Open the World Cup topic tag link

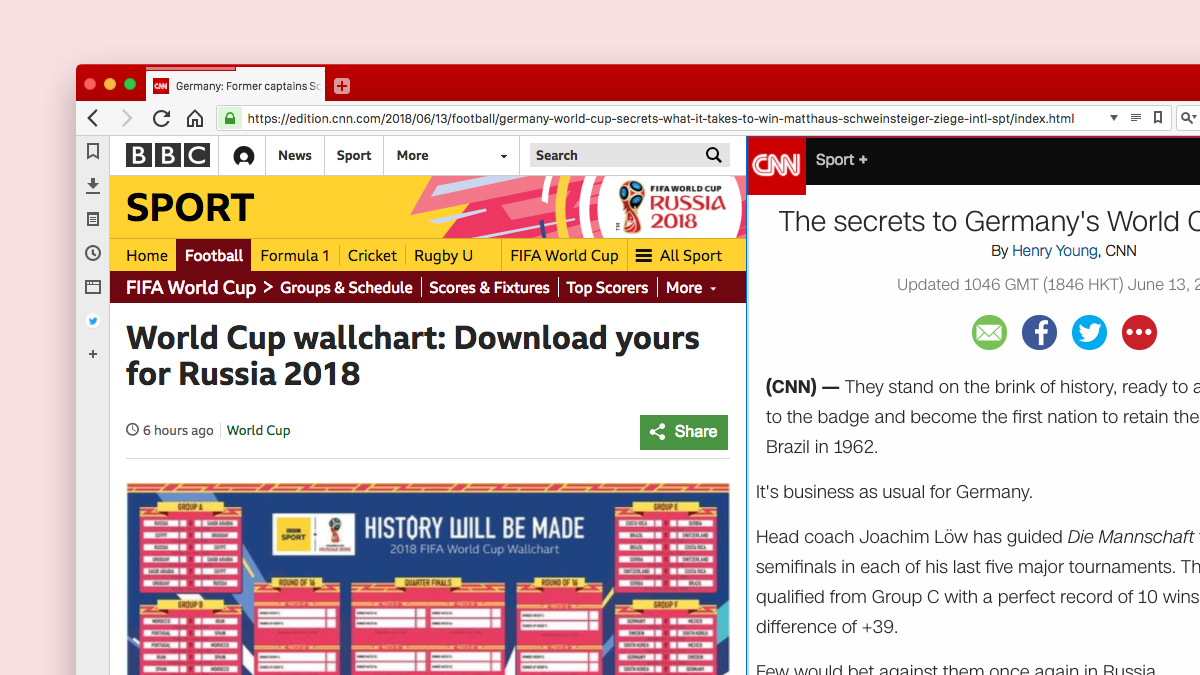(258, 431)
